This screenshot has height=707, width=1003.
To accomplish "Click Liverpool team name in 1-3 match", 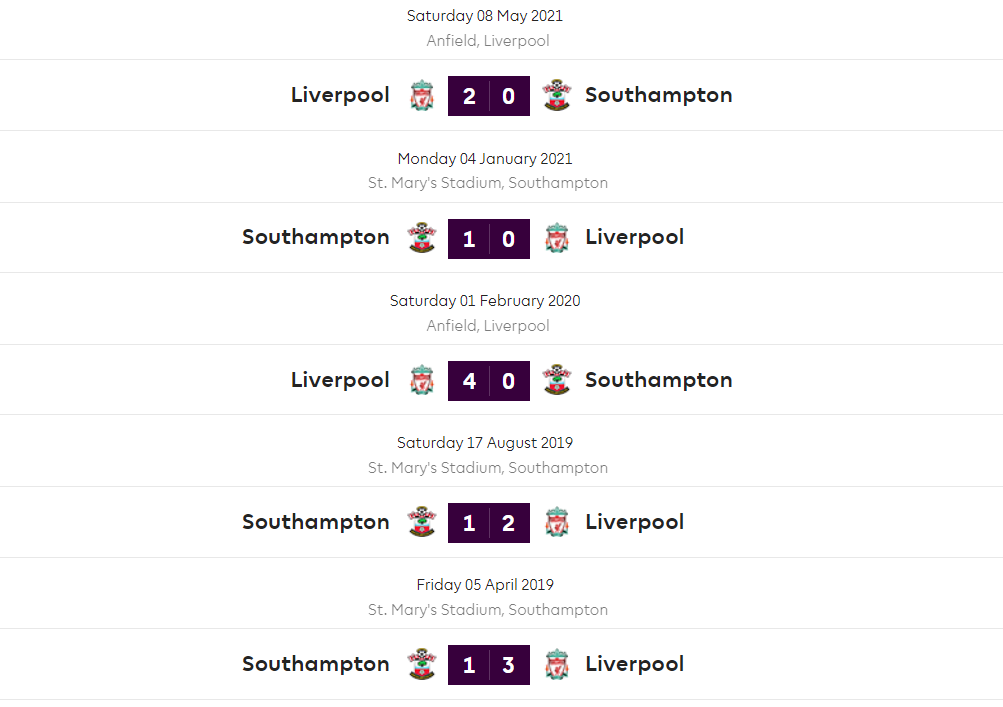I will pos(634,664).
